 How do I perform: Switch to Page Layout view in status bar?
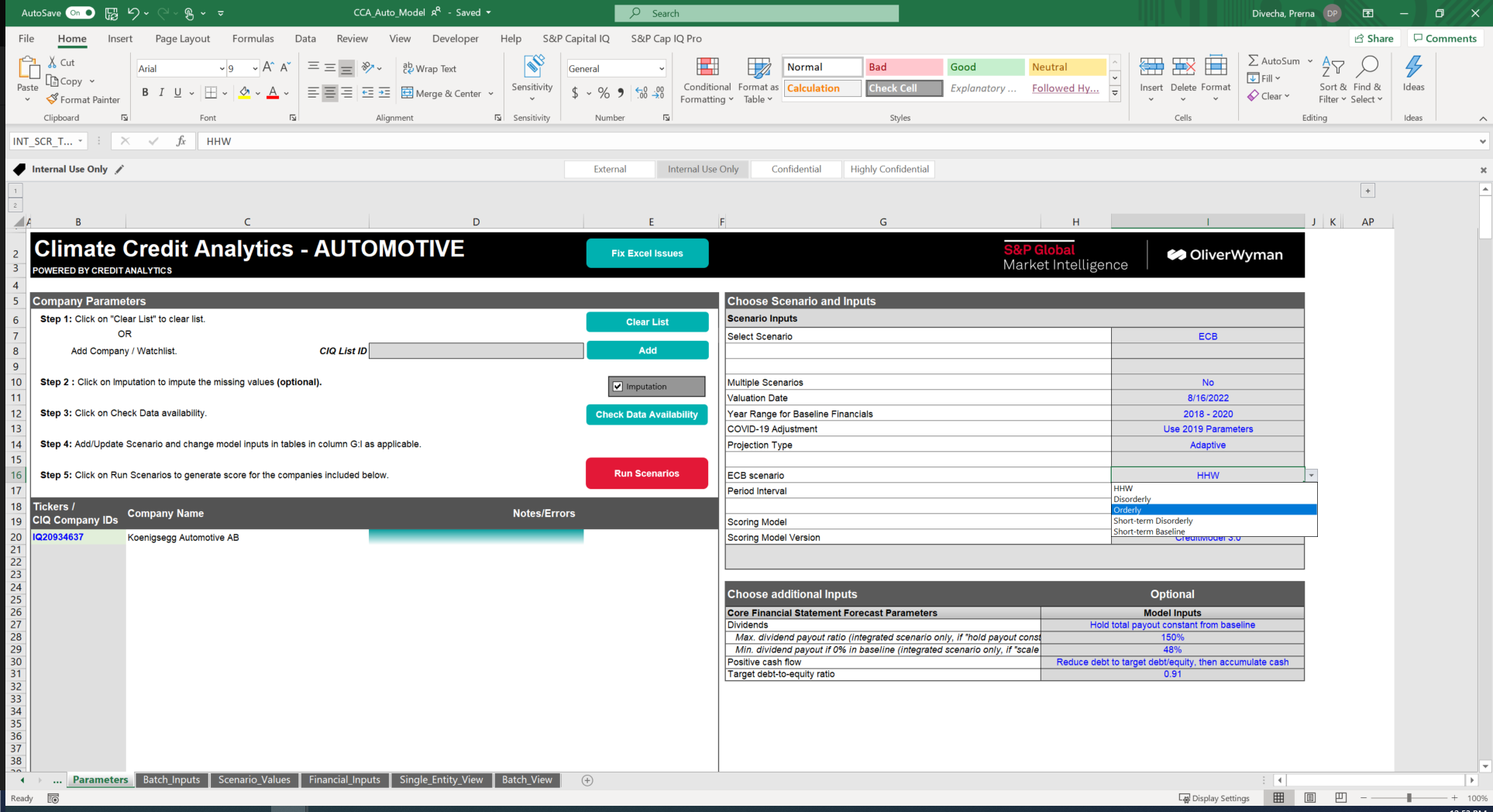click(x=1310, y=798)
